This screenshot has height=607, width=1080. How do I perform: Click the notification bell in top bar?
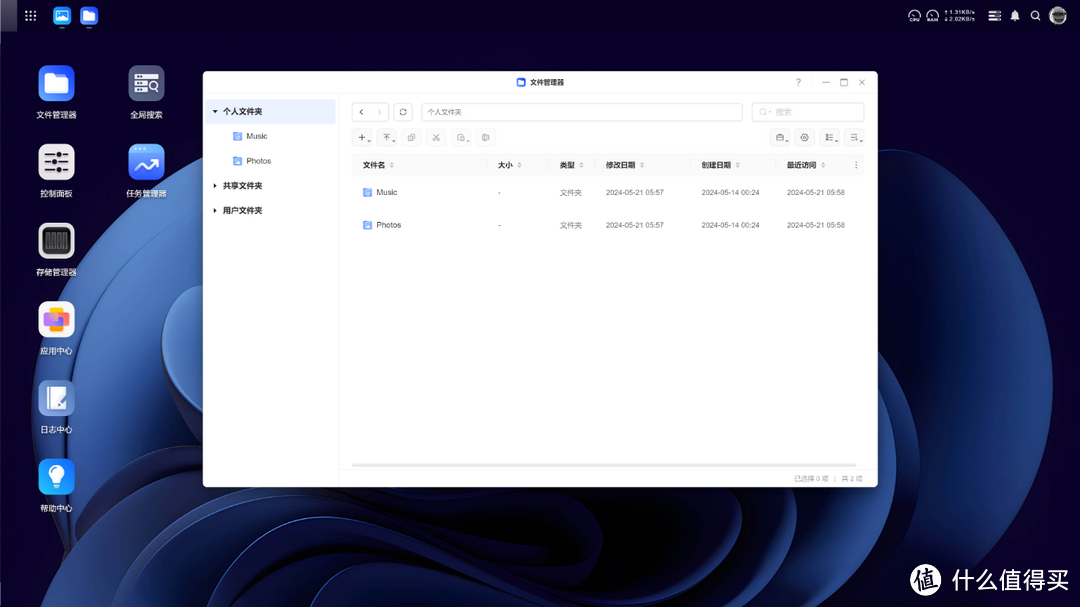tap(1015, 16)
